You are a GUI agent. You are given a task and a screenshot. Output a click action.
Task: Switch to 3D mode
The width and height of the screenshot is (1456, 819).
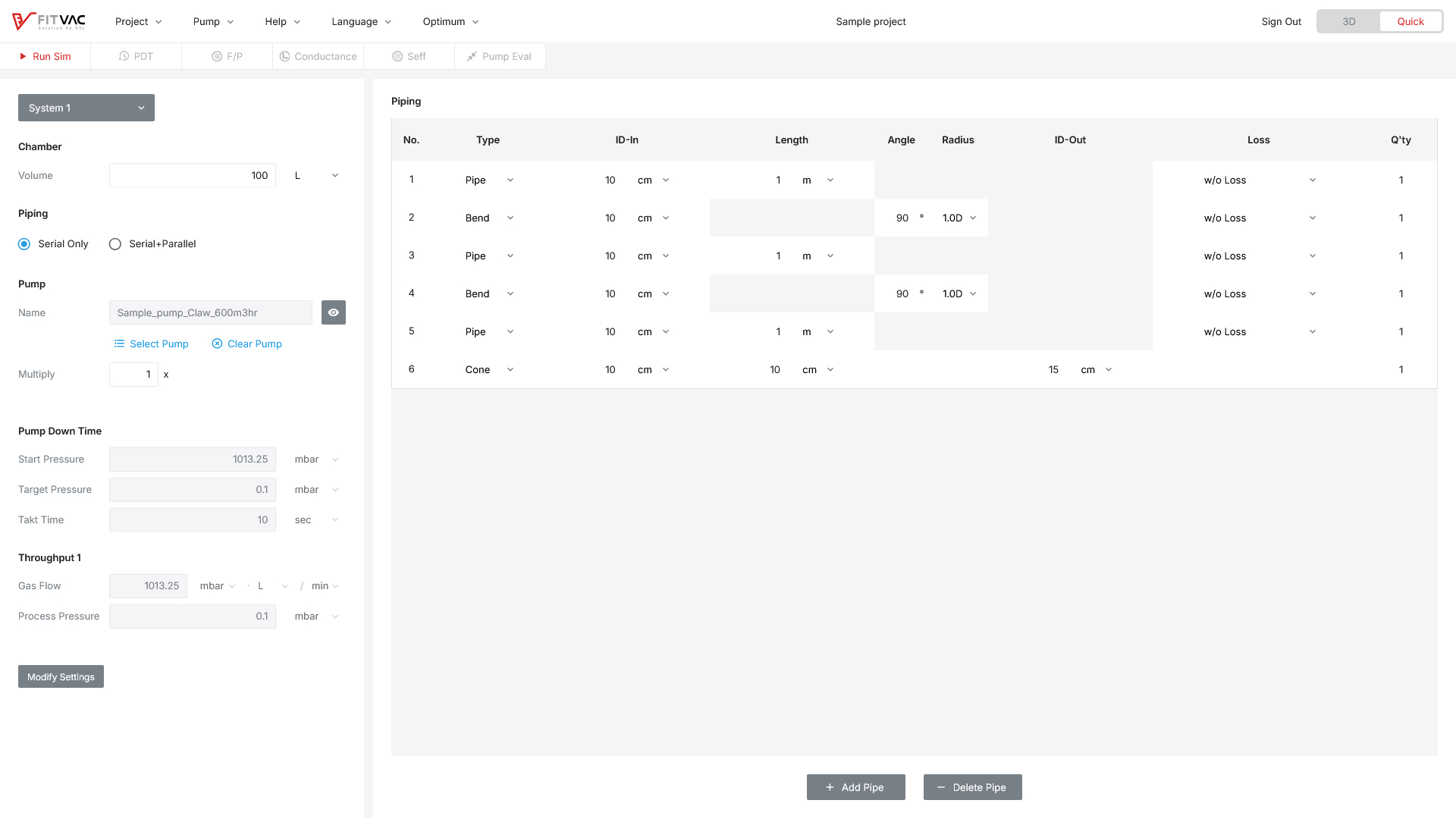coord(1349,21)
